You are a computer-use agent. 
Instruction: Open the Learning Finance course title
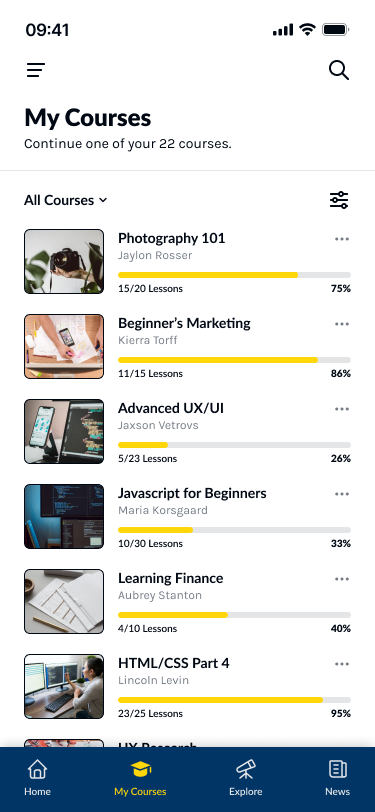click(x=170, y=578)
